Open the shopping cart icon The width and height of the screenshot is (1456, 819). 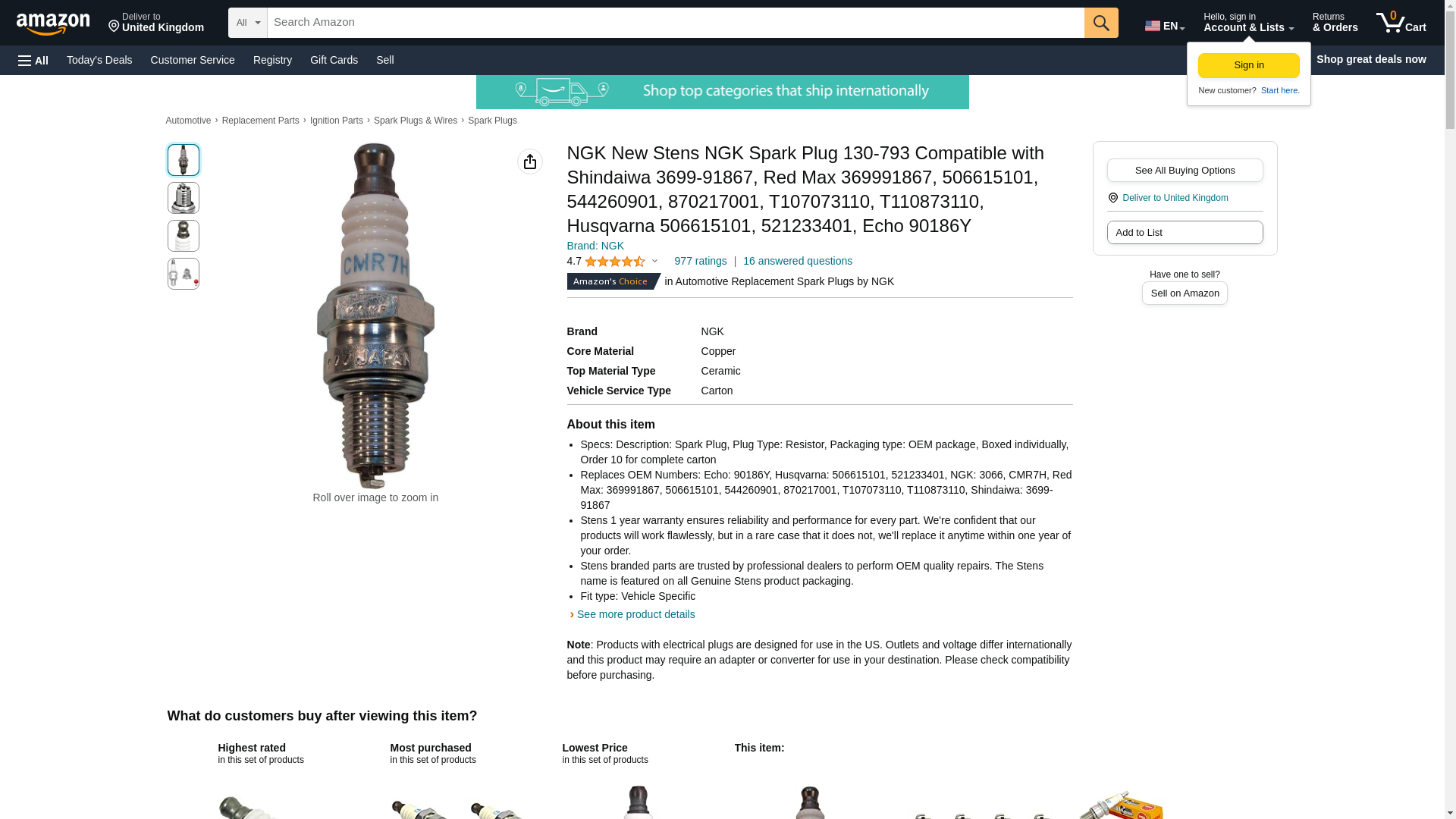coord(1401,23)
